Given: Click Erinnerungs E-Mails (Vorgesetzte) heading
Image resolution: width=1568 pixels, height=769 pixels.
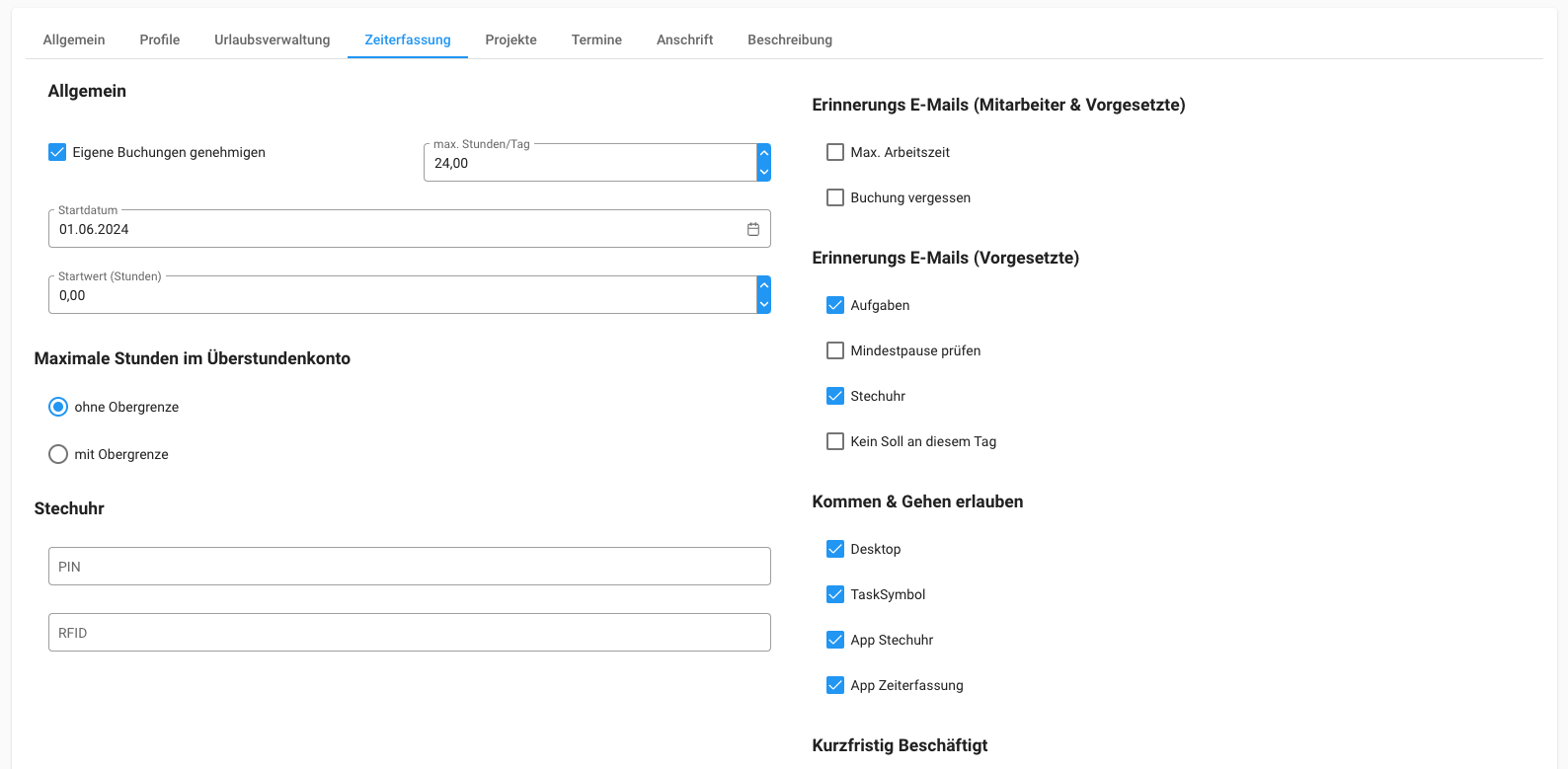Looking at the screenshot, I should click(x=946, y=258).
